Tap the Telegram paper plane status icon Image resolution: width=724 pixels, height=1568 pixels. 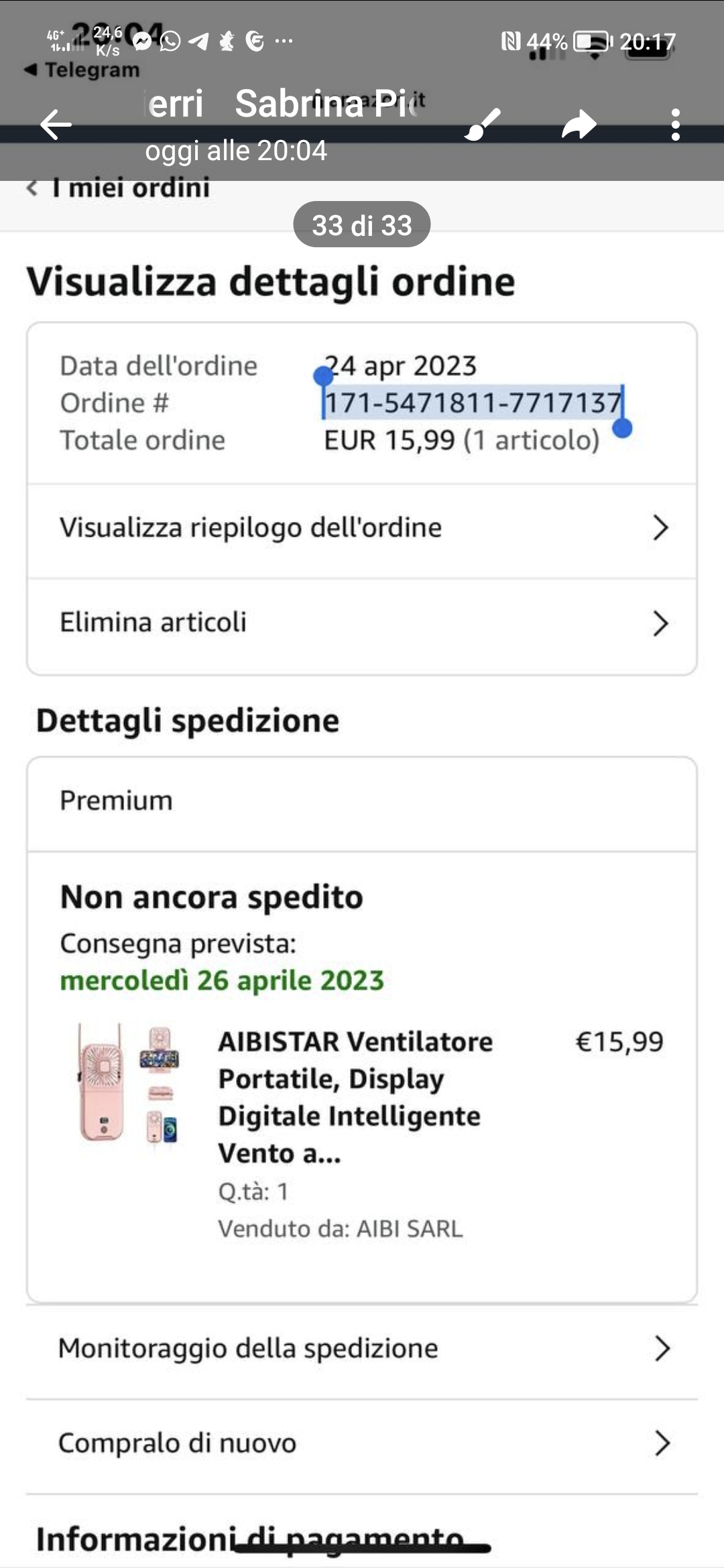198,42
